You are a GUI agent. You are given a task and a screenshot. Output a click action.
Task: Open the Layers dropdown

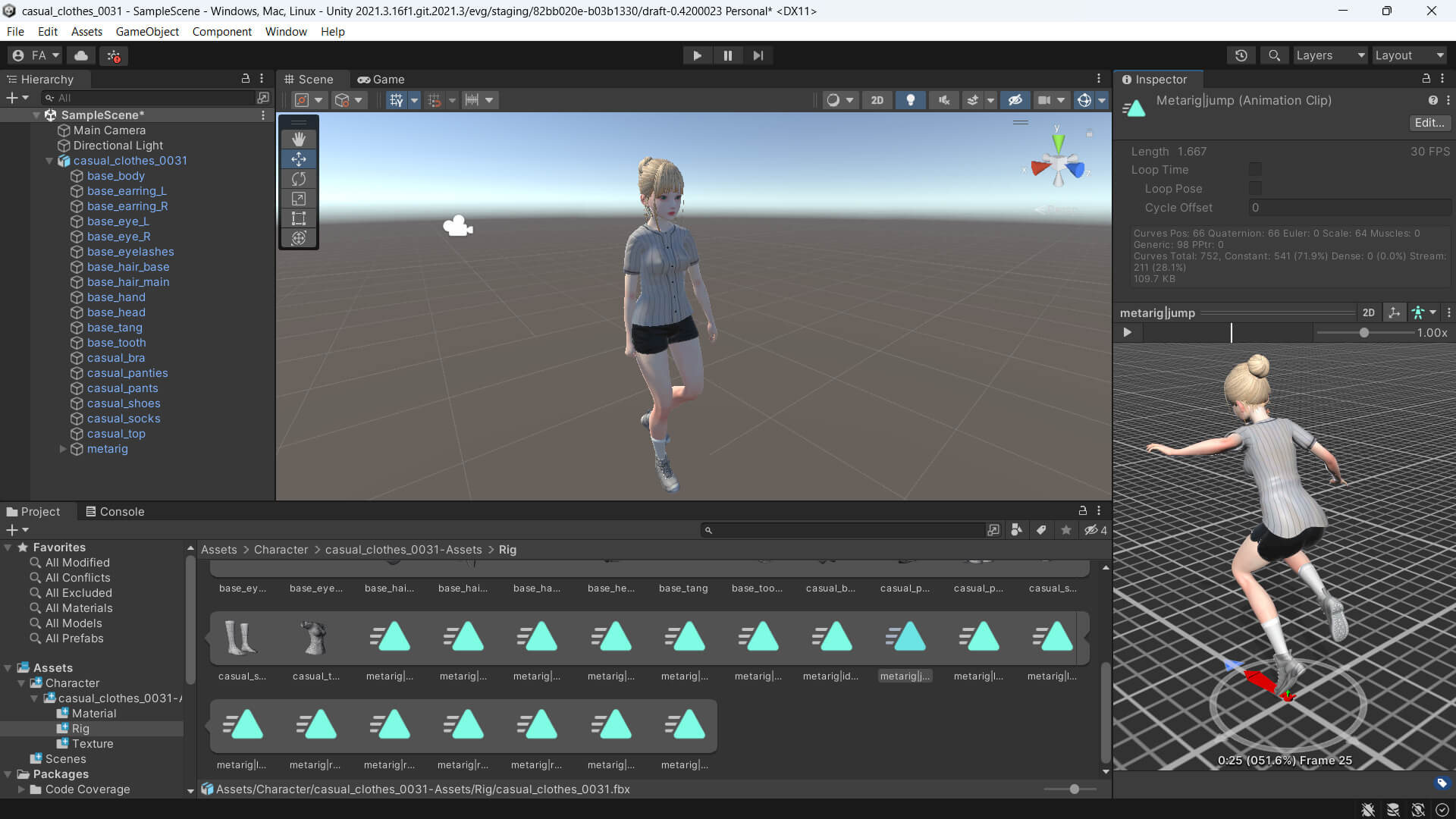click(x=1330, y=55)
